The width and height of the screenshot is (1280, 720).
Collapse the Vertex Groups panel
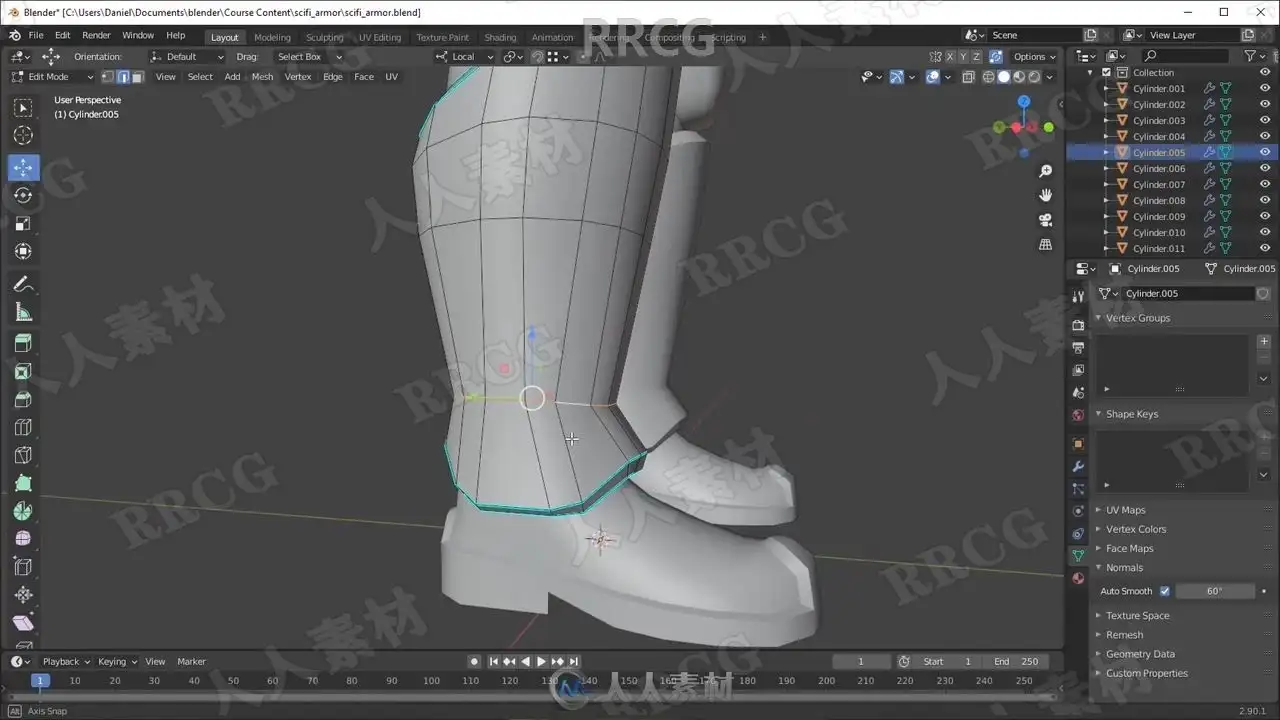[x=1137, y=318]
